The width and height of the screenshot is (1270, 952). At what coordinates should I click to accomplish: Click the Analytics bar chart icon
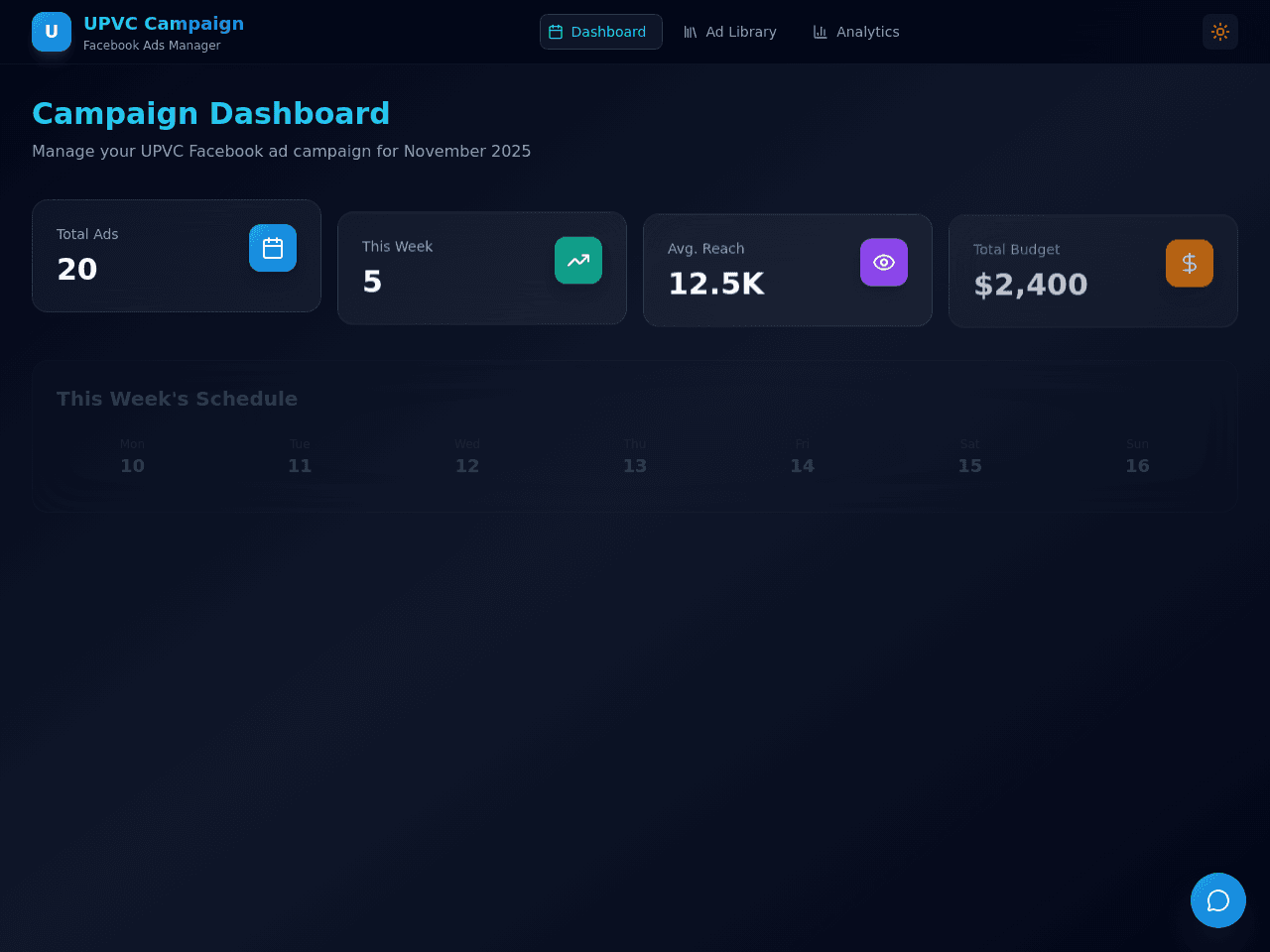[x=821, y=32]
